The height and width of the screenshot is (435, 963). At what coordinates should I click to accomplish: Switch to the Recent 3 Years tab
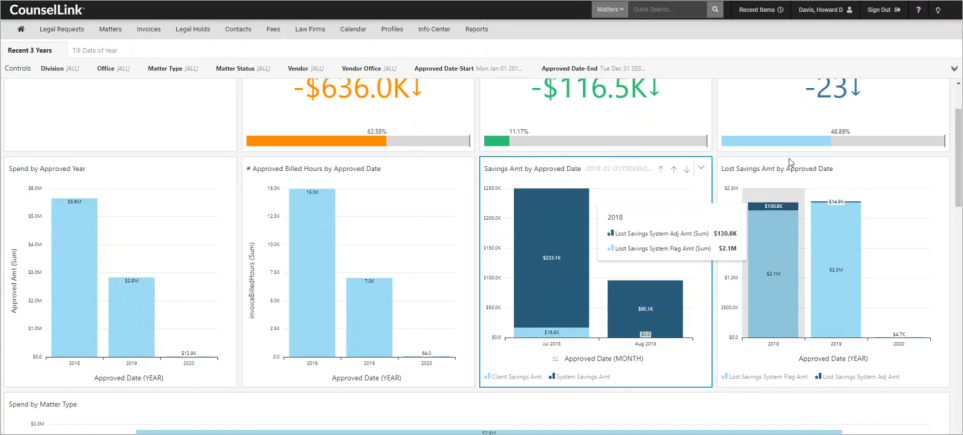click(x=29, y=50)
